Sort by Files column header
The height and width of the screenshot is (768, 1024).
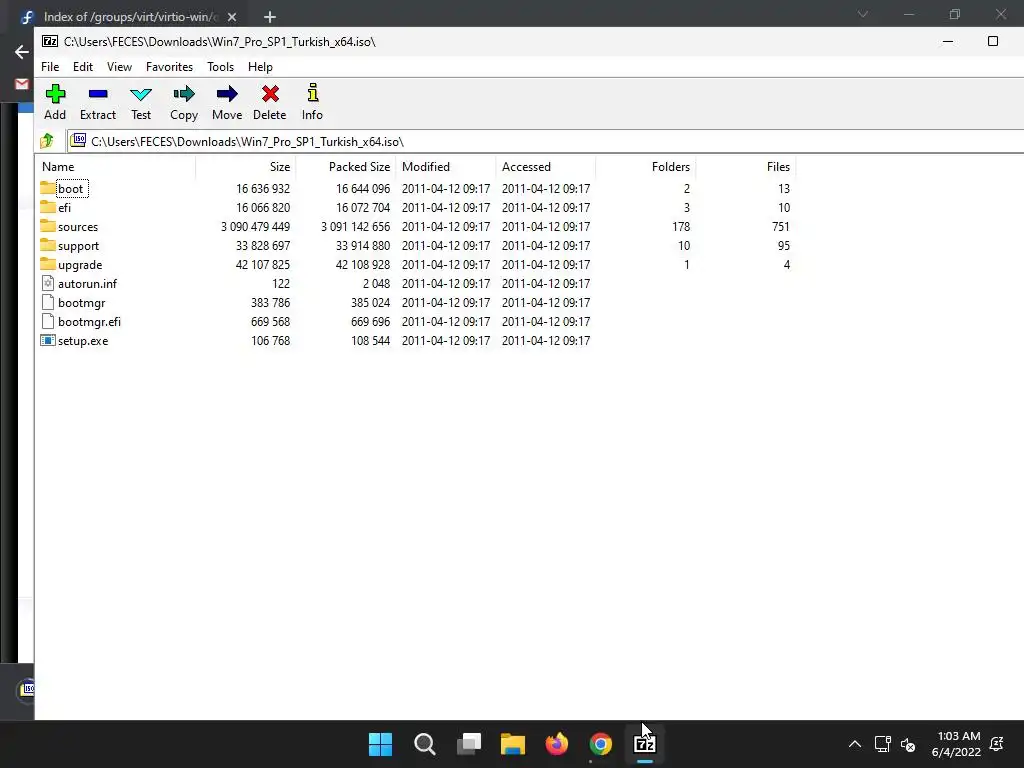point(745,167)
